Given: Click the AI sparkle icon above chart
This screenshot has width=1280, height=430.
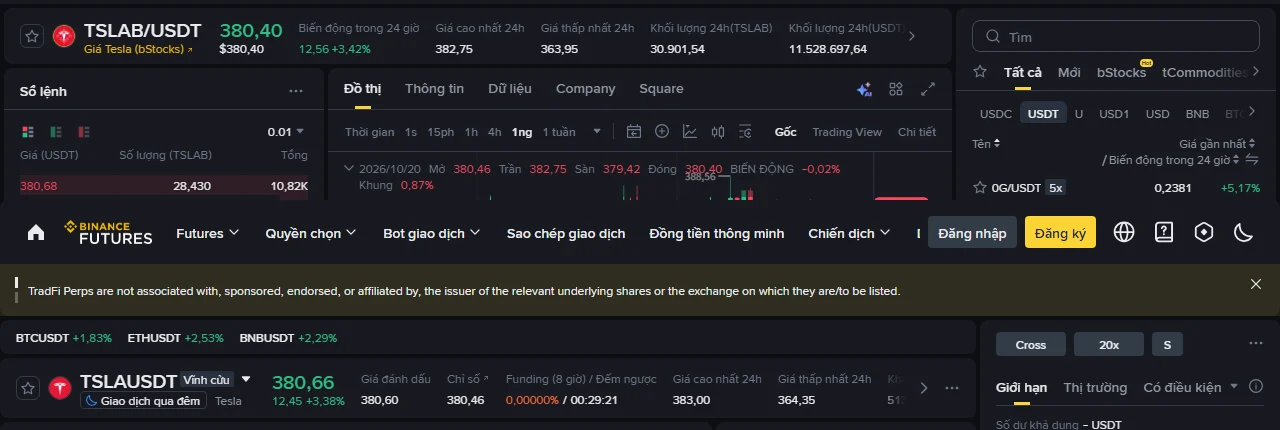Looking at the screenshot, I should point(865,89).
